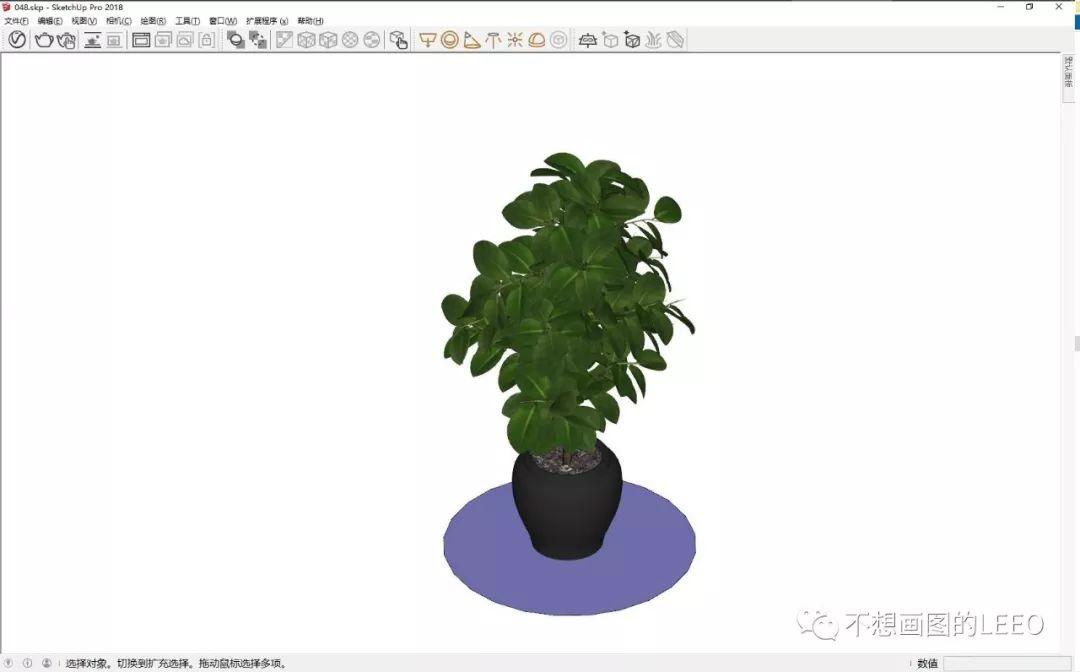Open the 帮助(H) menu
Screen dimensions: 1080x672
tap(310, 21)
